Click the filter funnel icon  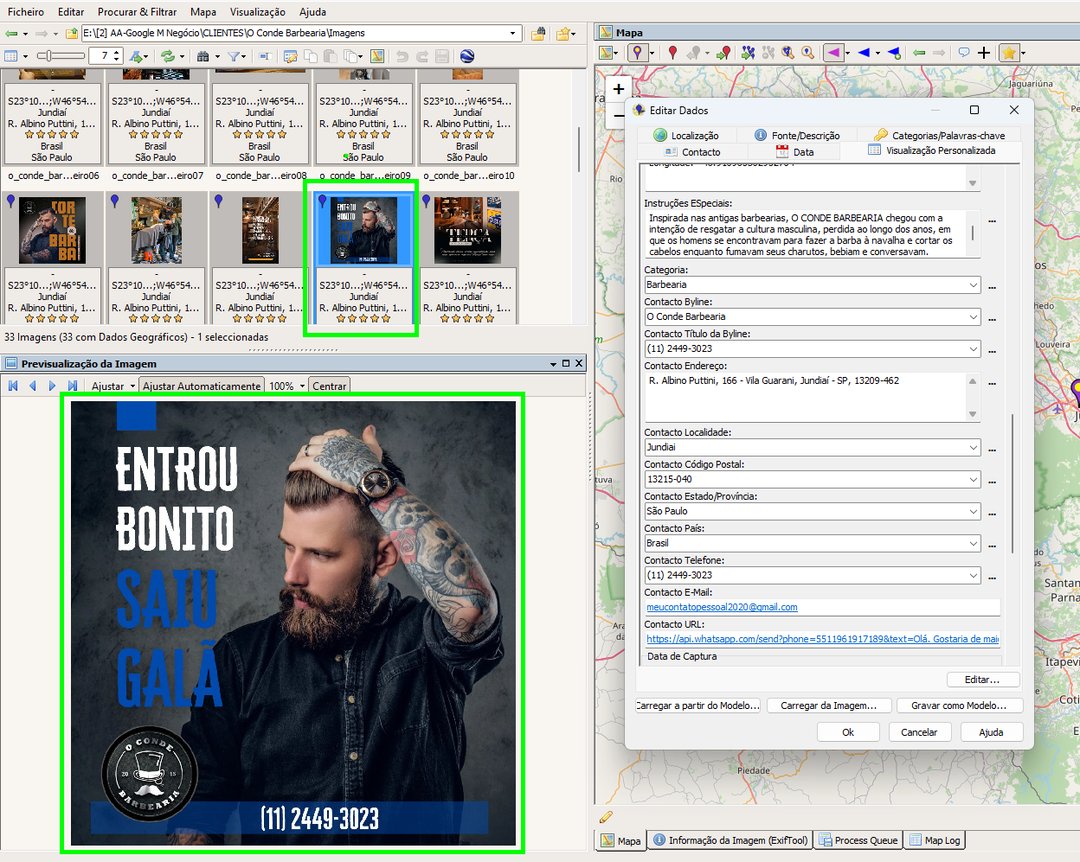click(233, 56)
